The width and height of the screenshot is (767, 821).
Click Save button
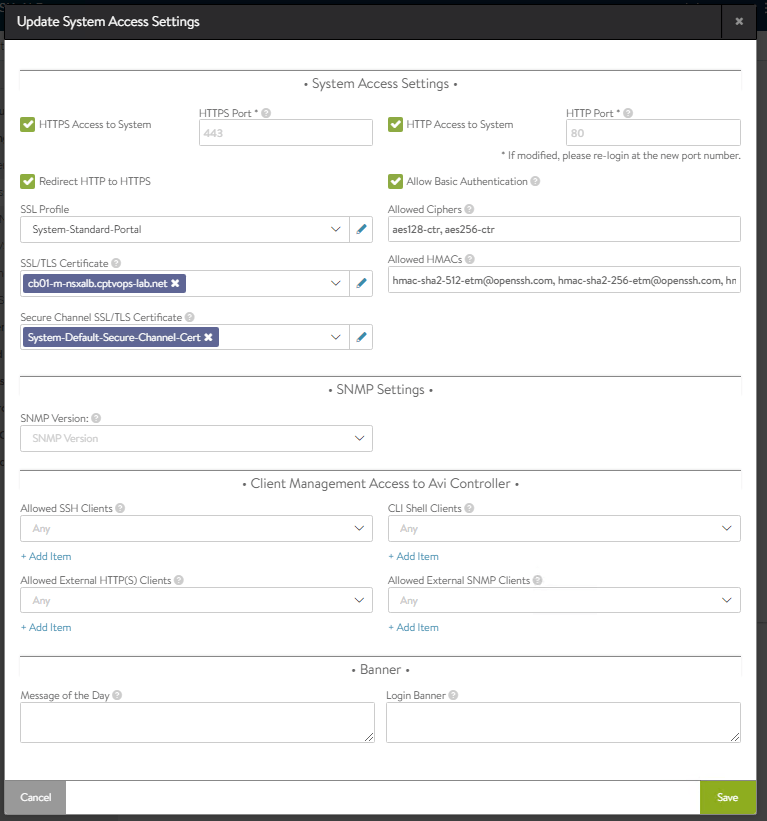[727, 797]
